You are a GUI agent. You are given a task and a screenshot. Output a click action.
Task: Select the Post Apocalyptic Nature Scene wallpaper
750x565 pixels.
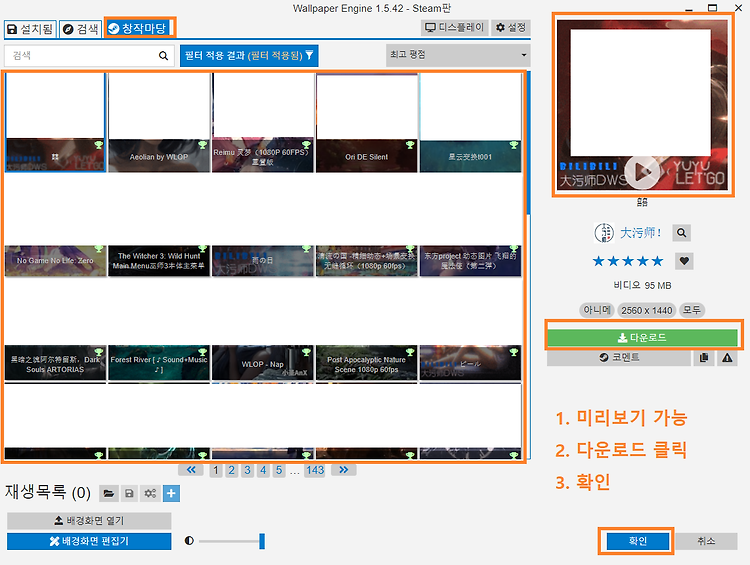(366, 330)
